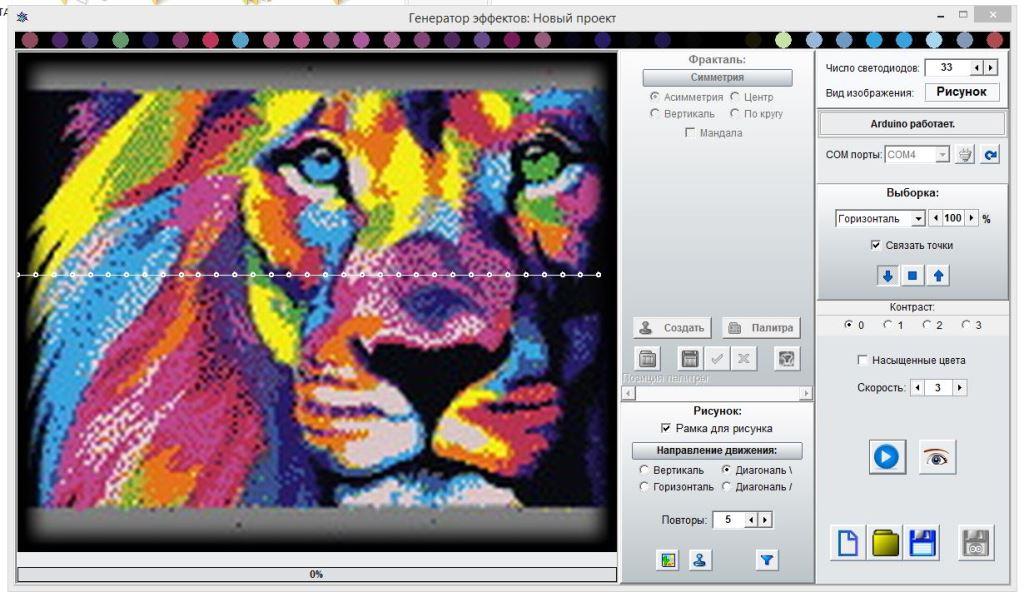This screenshot has height=602, width=1024.
Task: Disable the Связать точки checkbox
Action: 875,245
